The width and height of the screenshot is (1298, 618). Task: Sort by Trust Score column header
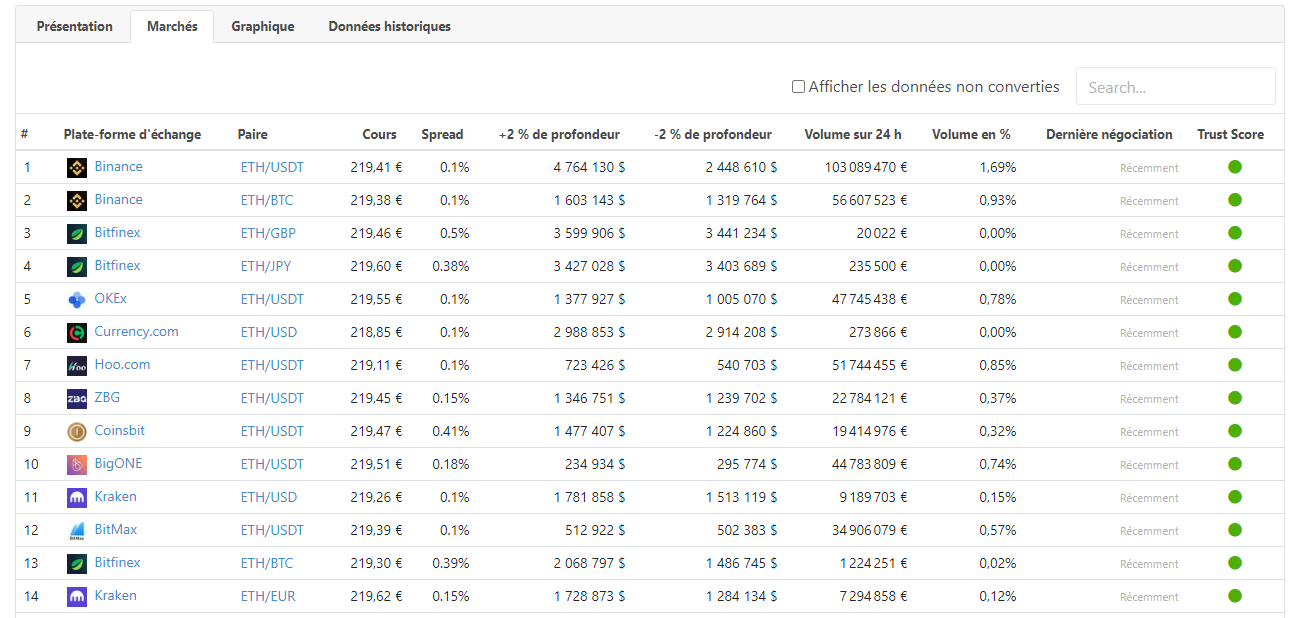(1230, 135)
